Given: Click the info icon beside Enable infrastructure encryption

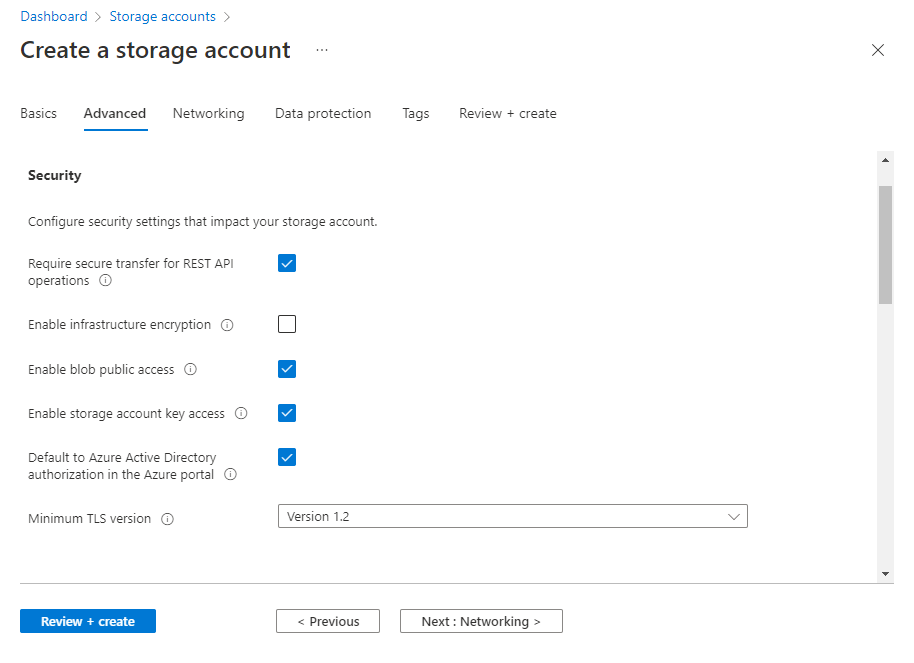Looking at the screenshot, I should (226, 324).
